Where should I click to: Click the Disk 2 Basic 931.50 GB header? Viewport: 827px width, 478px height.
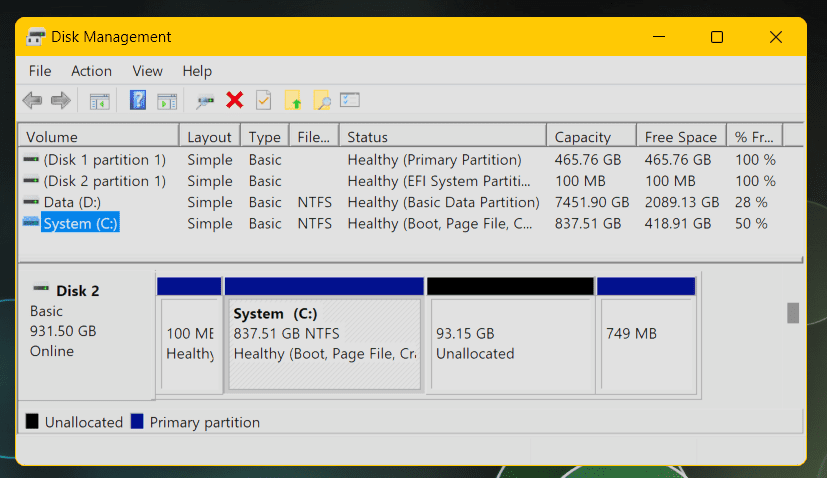87,333
